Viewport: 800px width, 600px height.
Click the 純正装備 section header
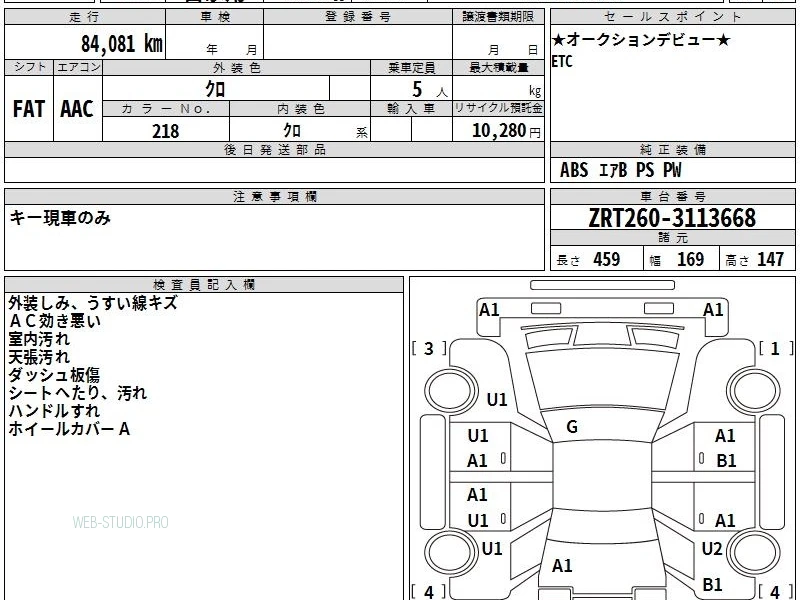(673, 149)
